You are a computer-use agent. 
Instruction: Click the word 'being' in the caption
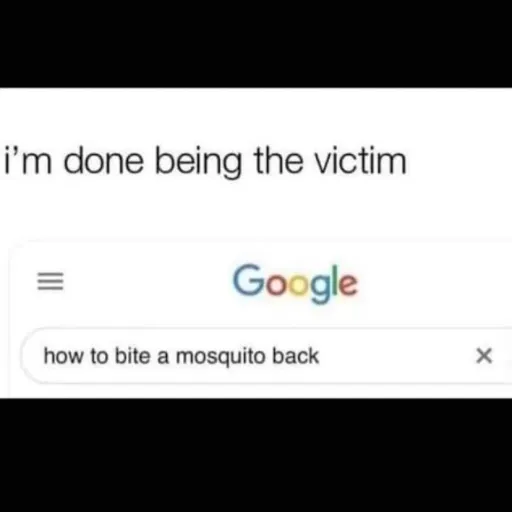(198, 162)
